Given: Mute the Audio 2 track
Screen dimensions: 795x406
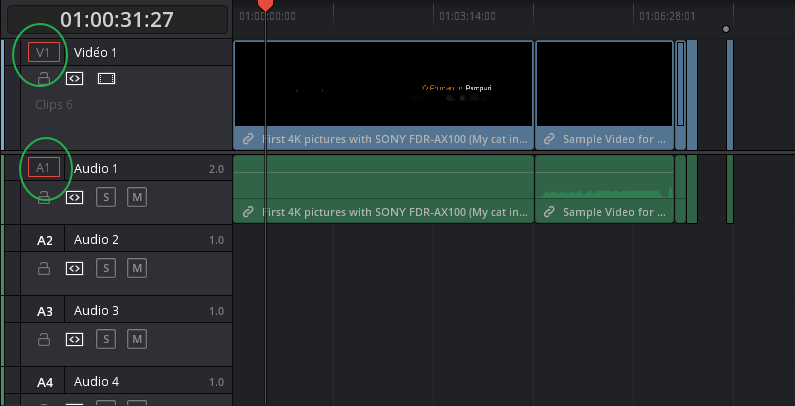Looking at the screenshot, I should click(137, 268).
